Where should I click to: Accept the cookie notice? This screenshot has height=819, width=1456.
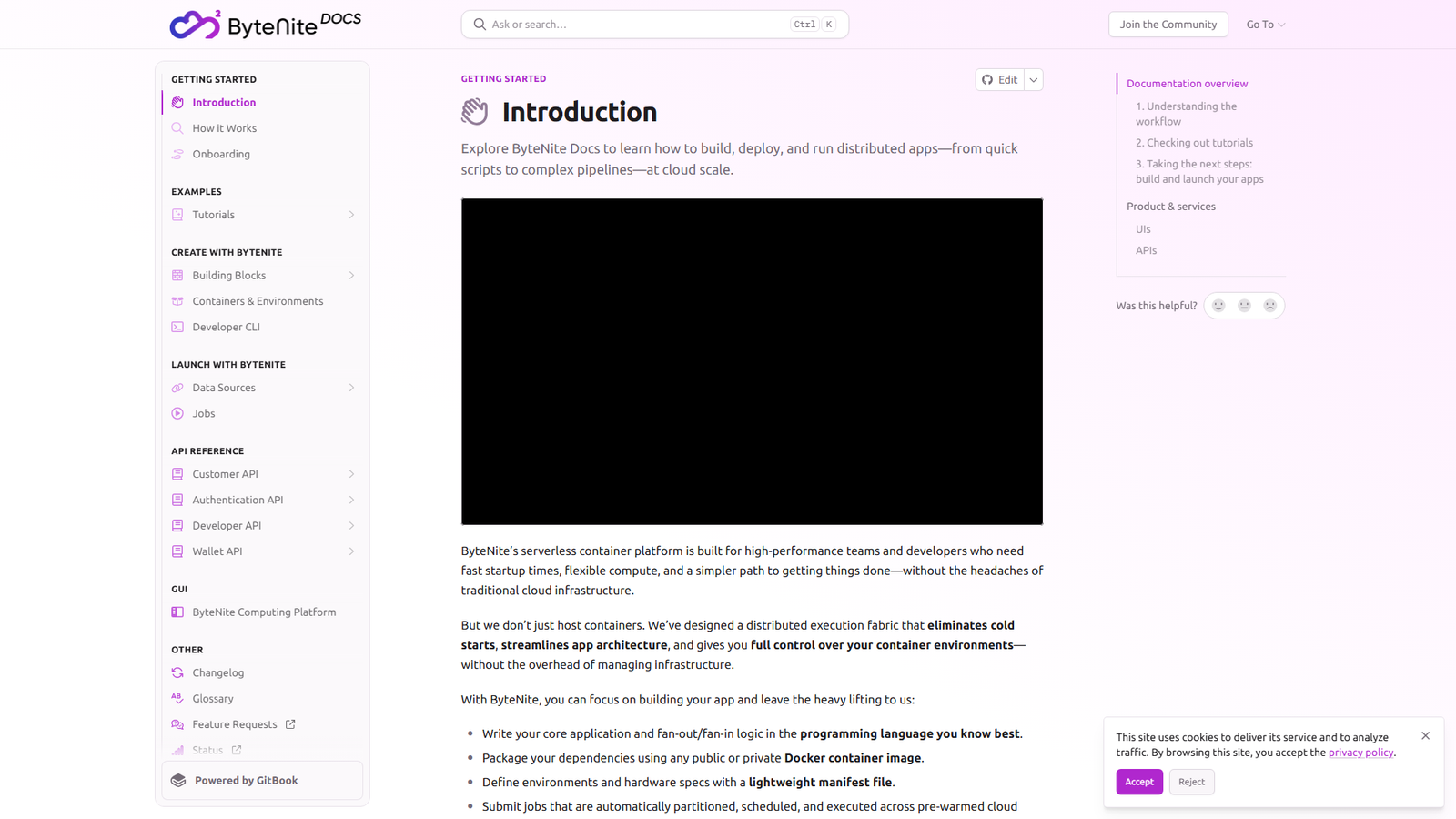1138,782
